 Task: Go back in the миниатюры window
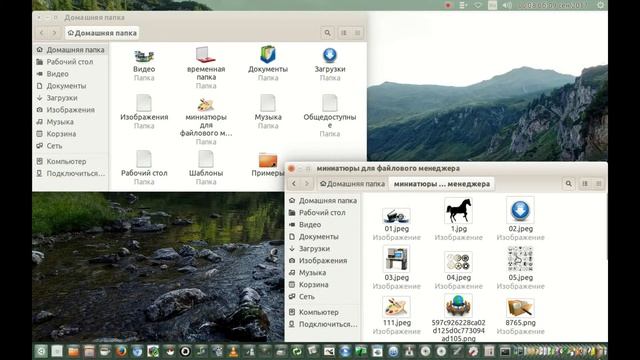tap(294, 184)
